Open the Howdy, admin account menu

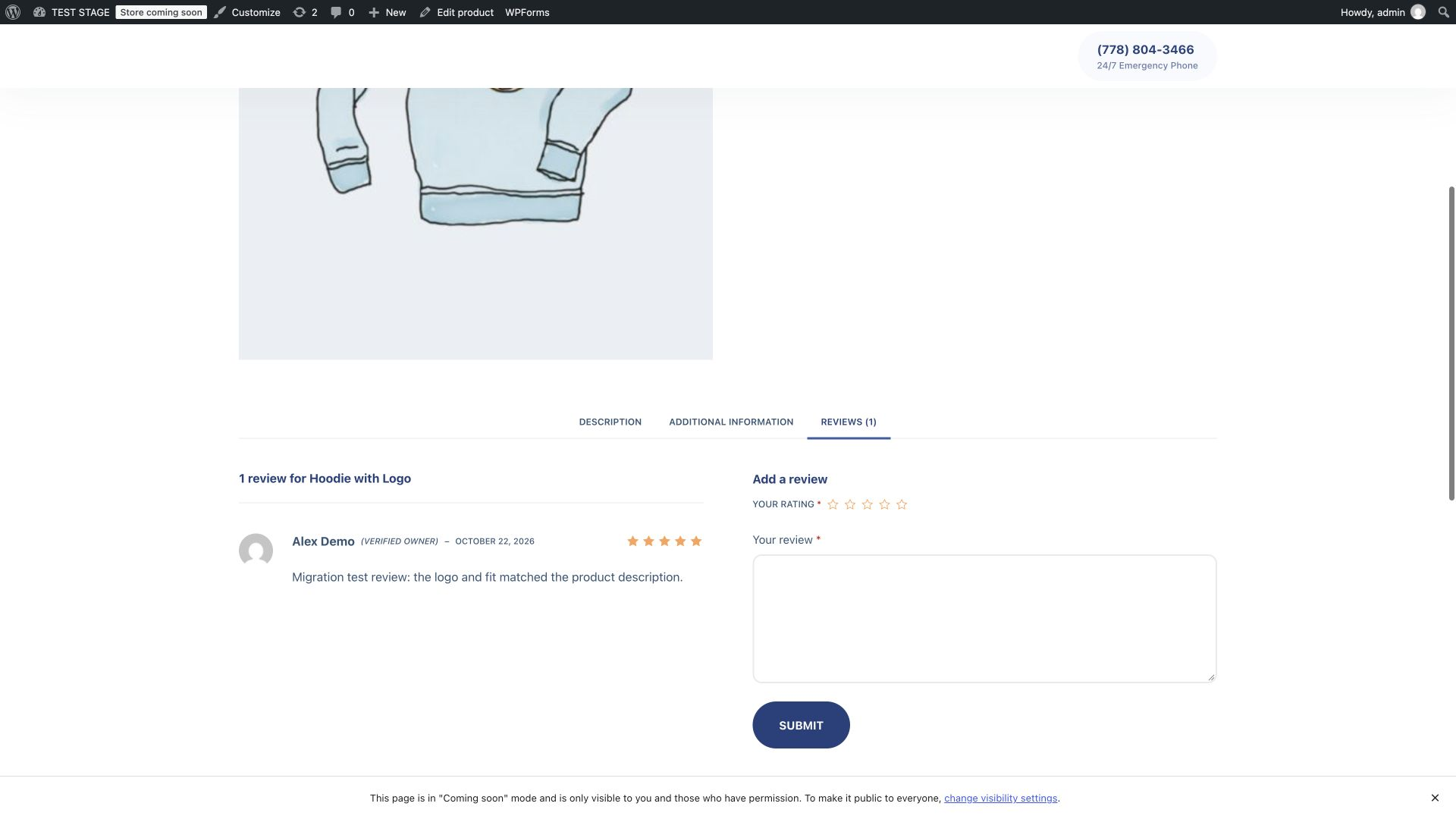click(1382, 12)
